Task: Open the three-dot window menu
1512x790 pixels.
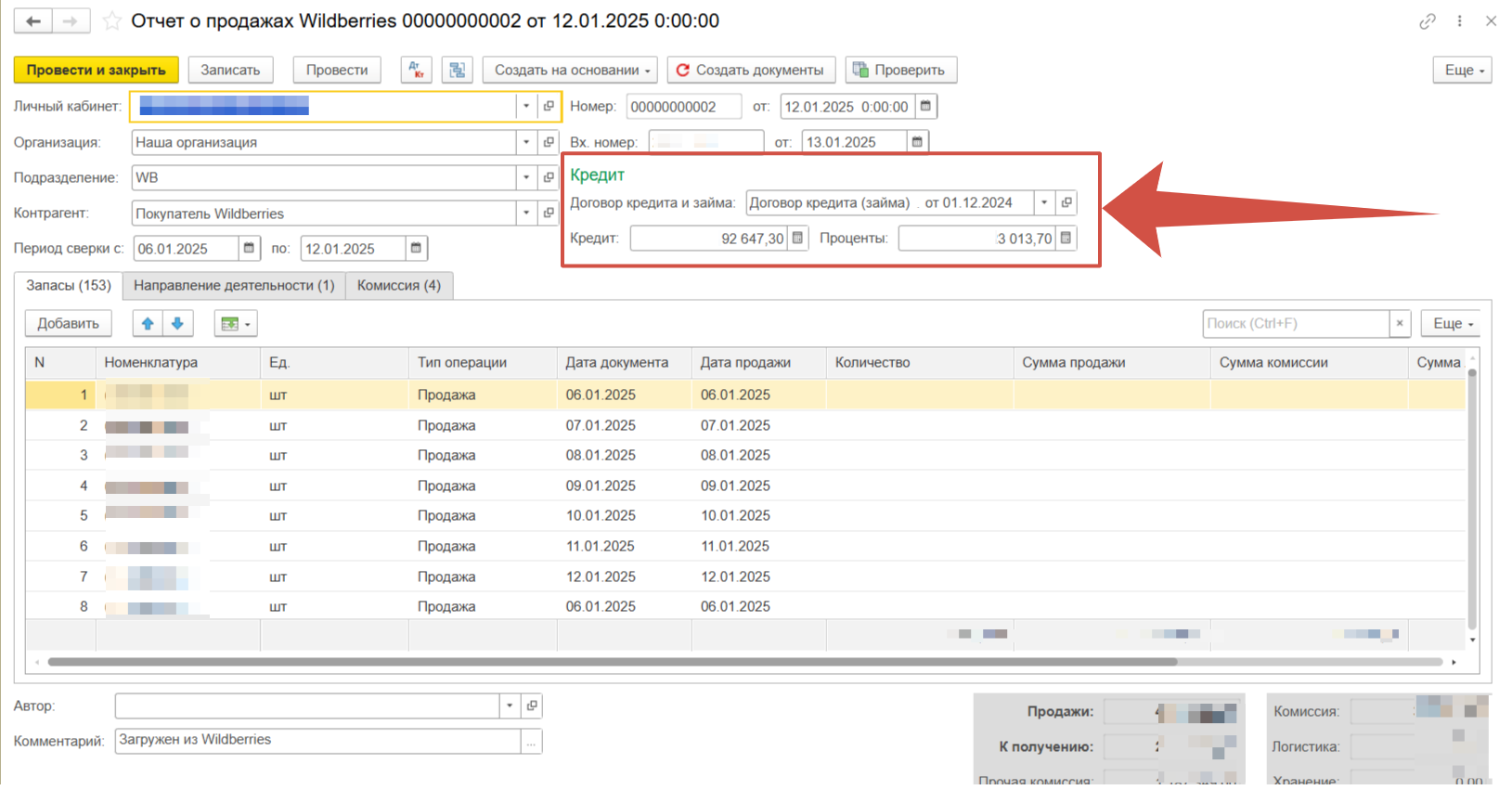Action: coord(1459,20)
